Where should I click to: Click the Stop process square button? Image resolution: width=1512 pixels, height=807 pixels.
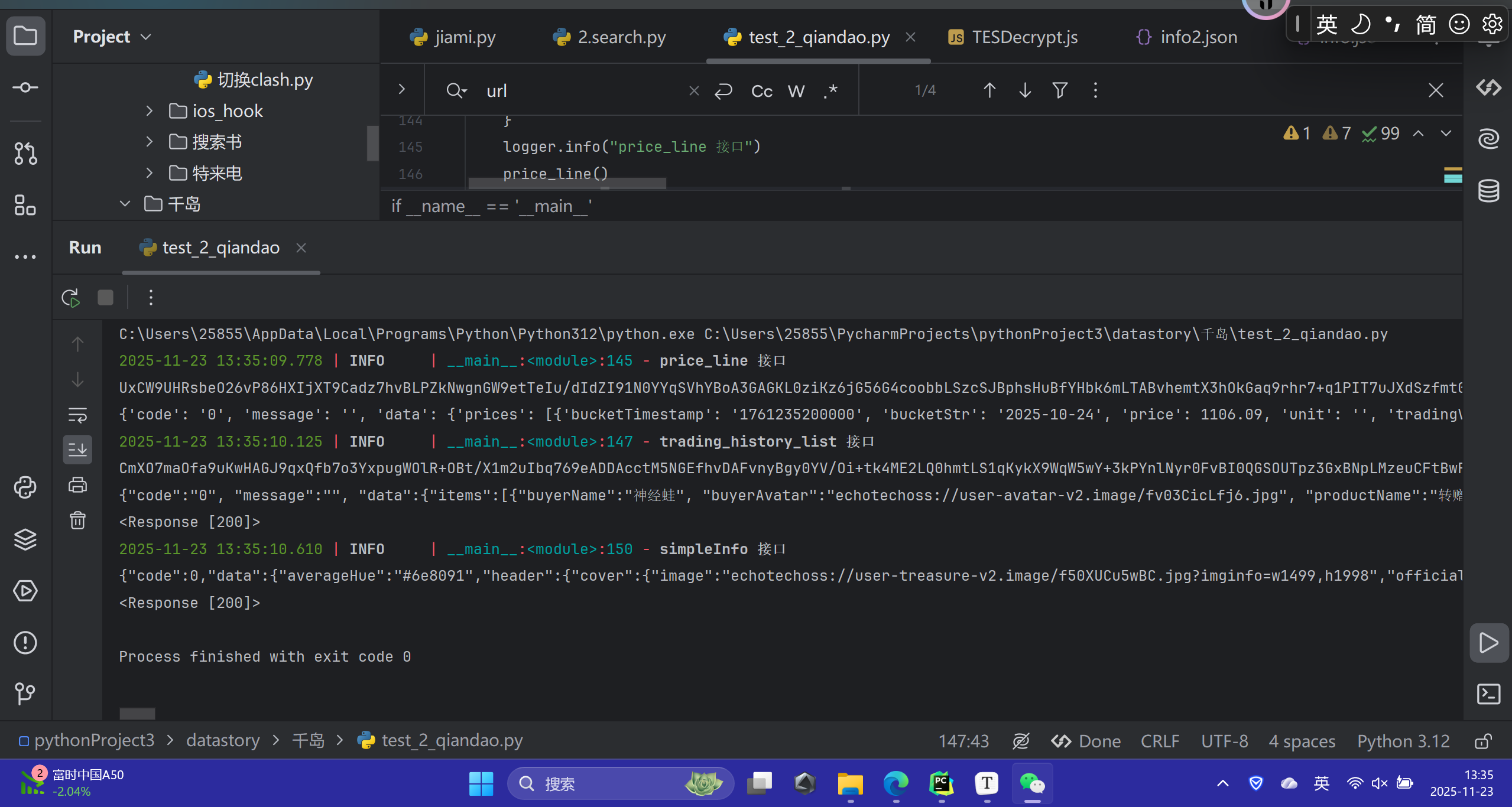click(x=105, y=298)
